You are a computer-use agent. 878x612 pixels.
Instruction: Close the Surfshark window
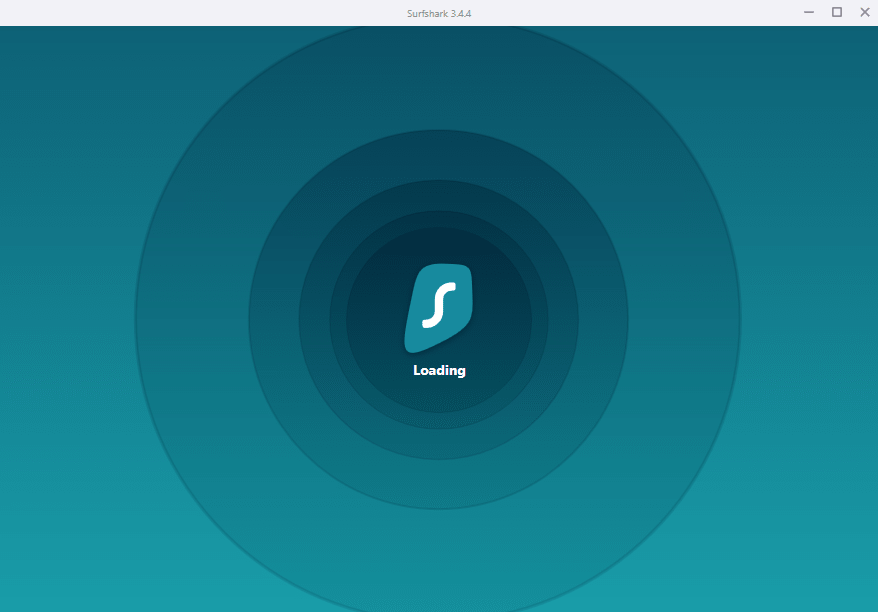865,12
